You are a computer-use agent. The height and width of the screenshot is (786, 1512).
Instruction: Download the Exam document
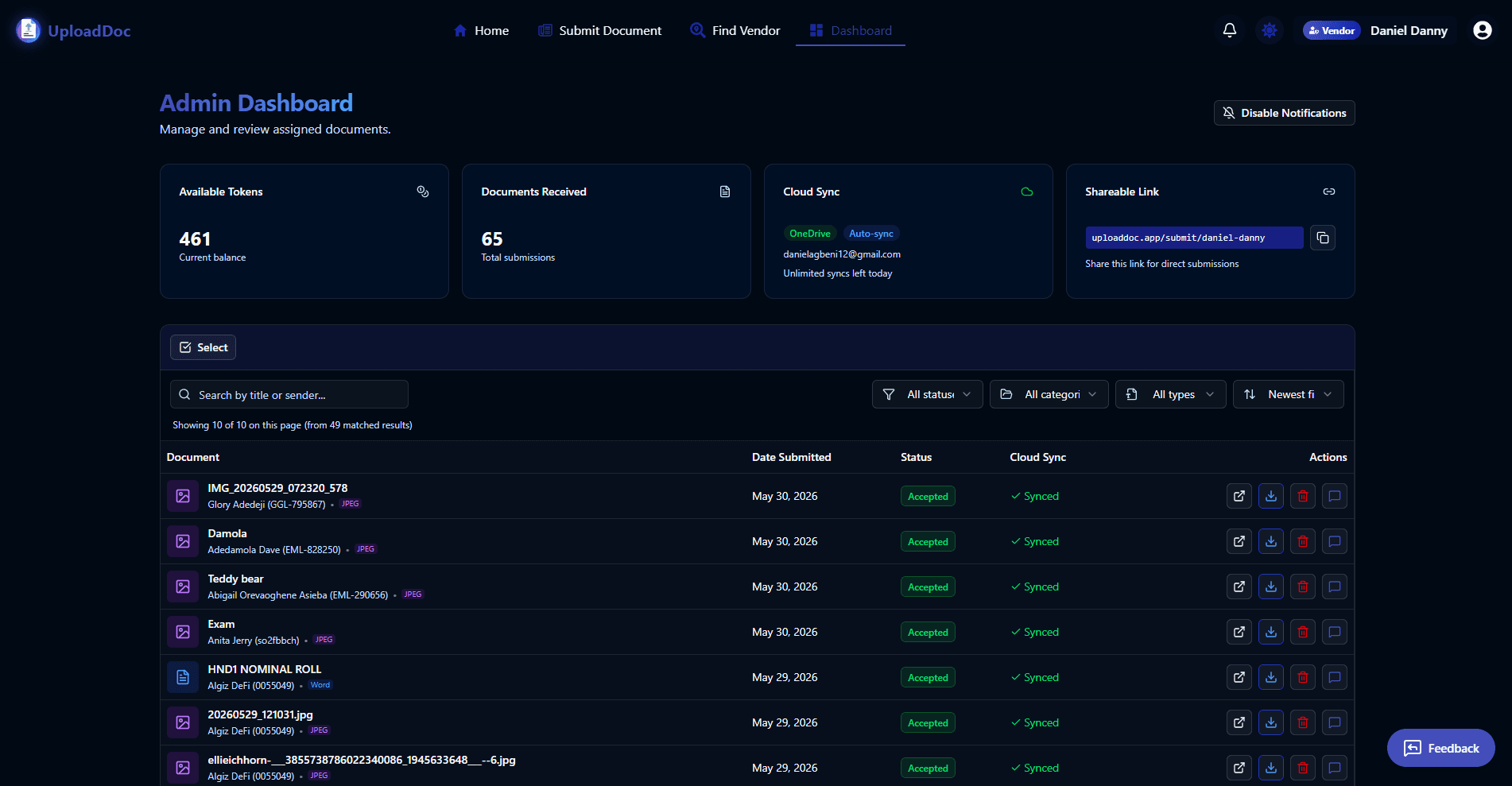coord(1270,632)
